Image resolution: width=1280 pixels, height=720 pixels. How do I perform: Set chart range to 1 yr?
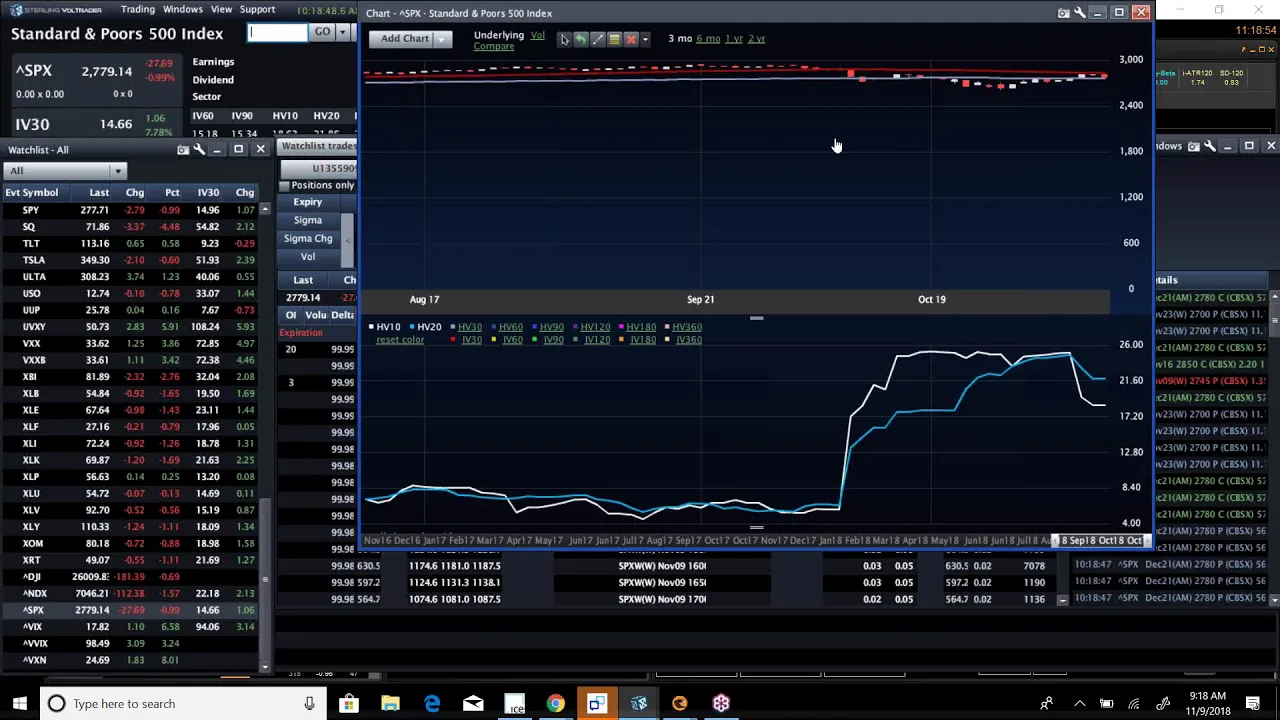pos(734,39)
